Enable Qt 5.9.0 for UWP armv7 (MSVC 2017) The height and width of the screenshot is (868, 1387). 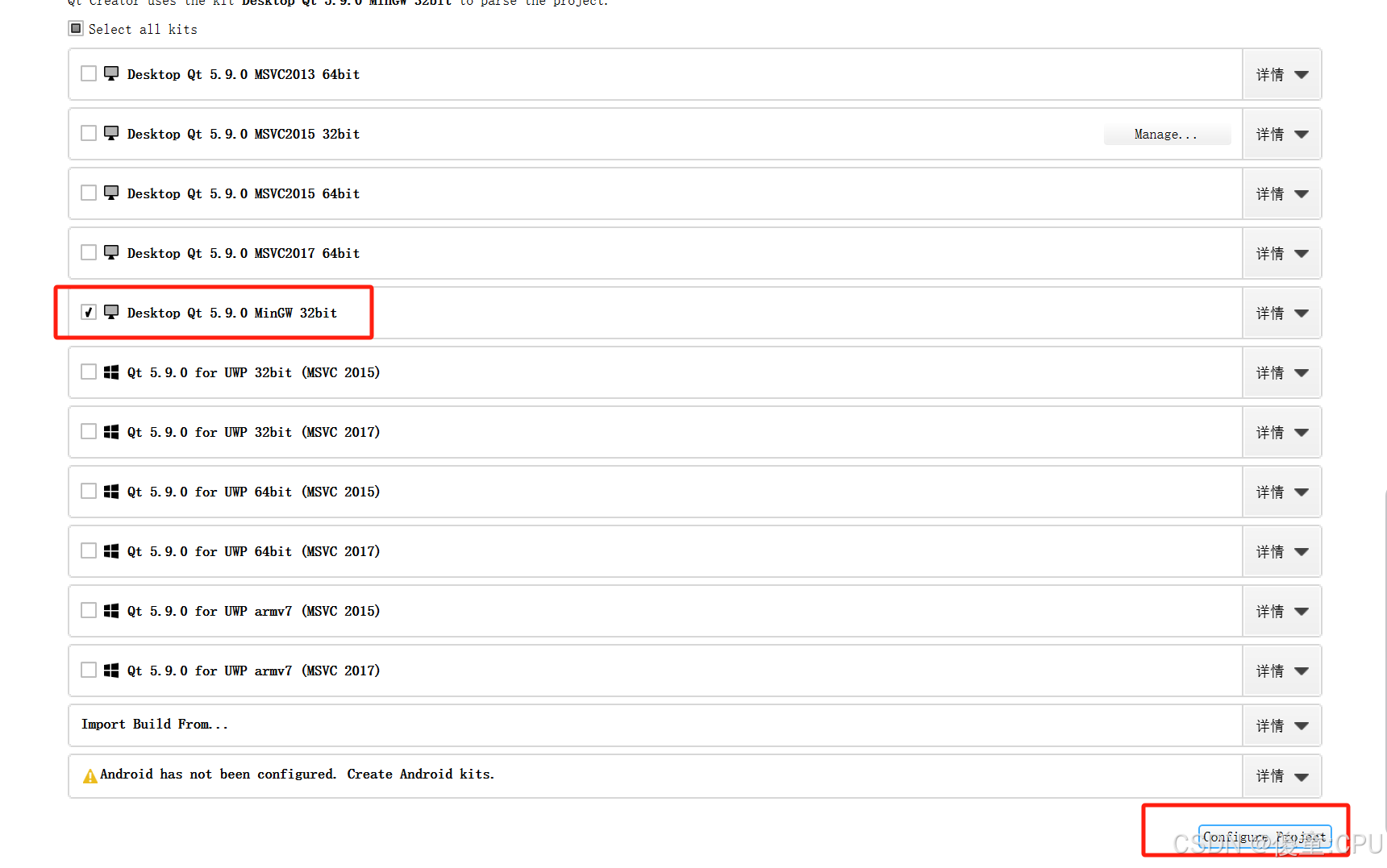[x=89, y=670]
